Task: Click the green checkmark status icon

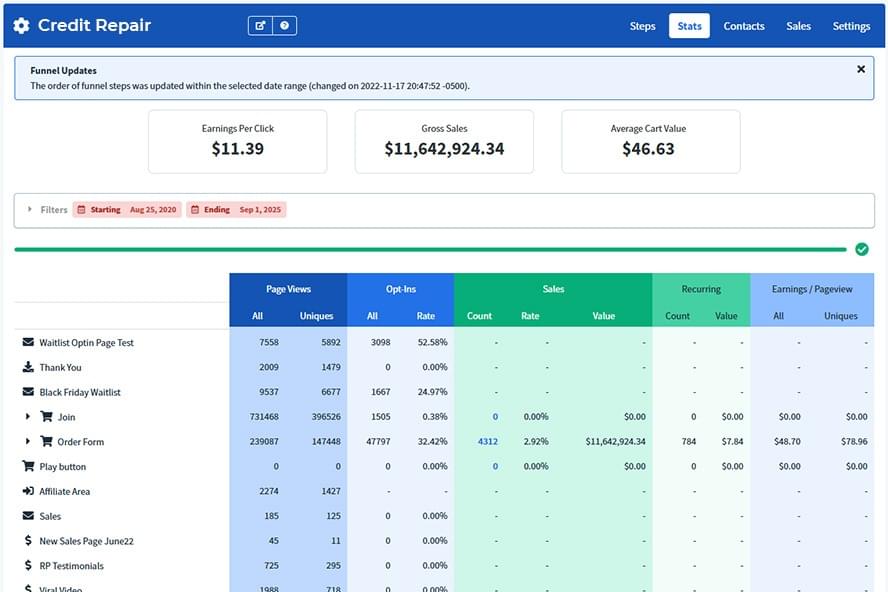Action: 862,249
